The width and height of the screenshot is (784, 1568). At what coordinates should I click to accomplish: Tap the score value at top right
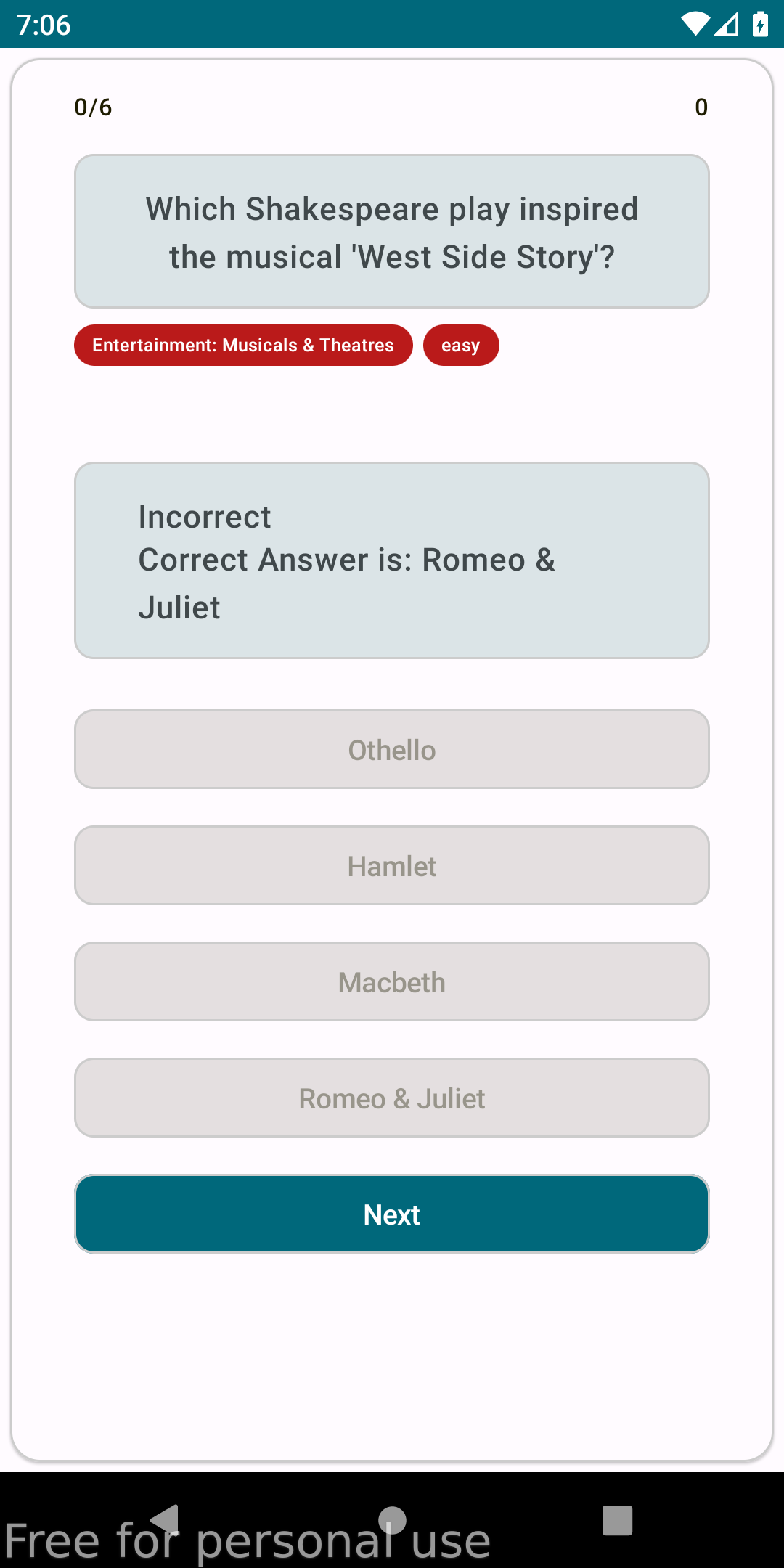[x=701, y=107]
